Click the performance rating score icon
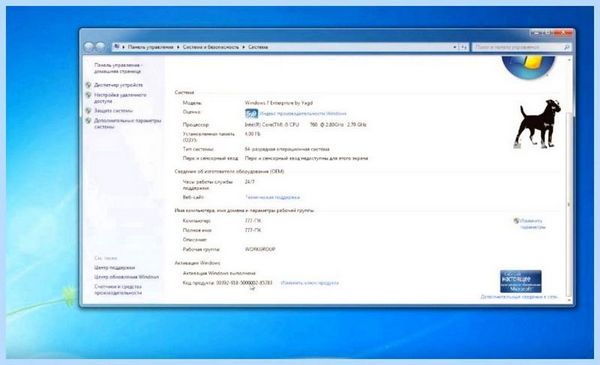The height and width of the screenshot is (365, 600). 251,113
